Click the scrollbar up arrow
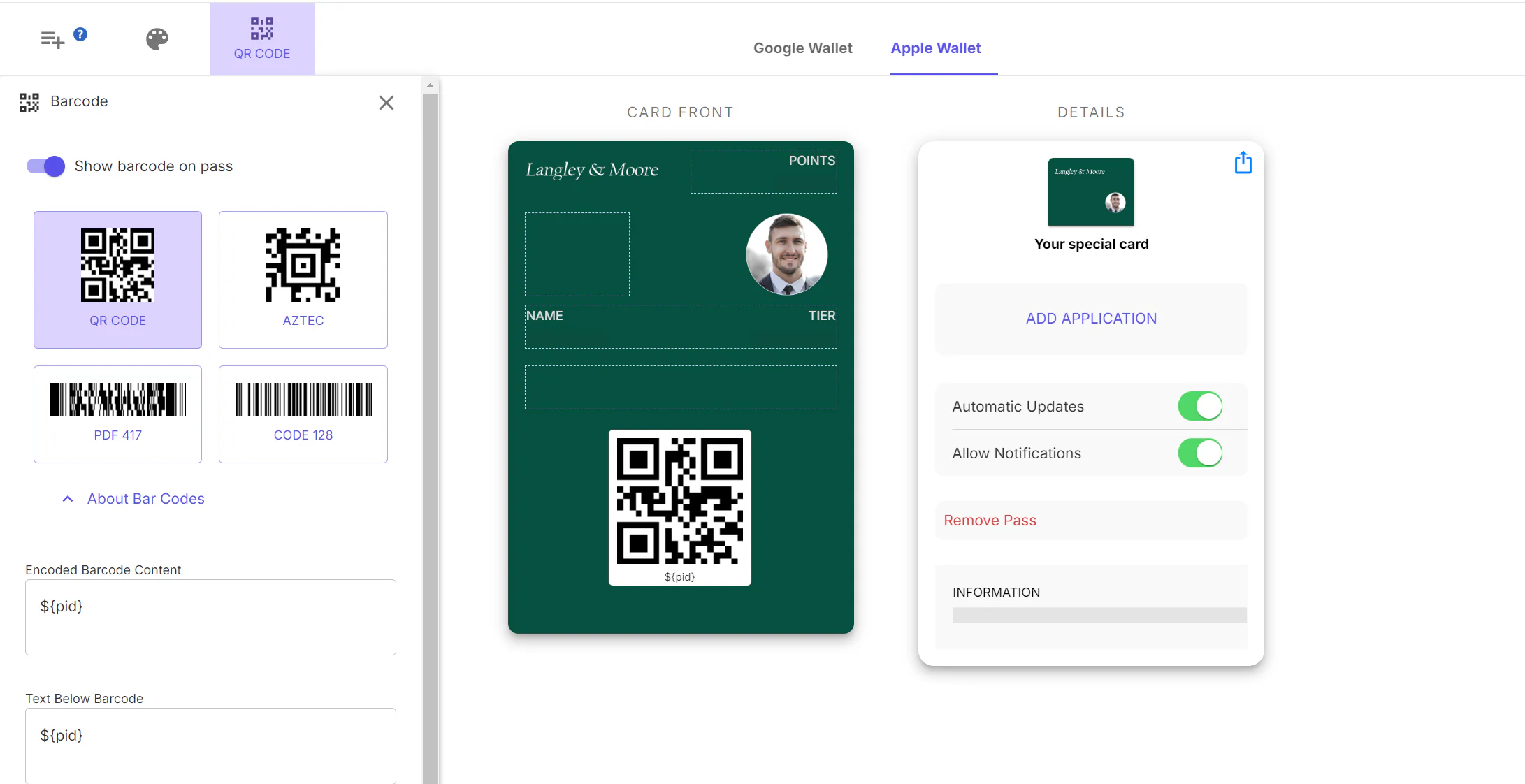Screen dimensions: 1525x784 click(431, 86)
